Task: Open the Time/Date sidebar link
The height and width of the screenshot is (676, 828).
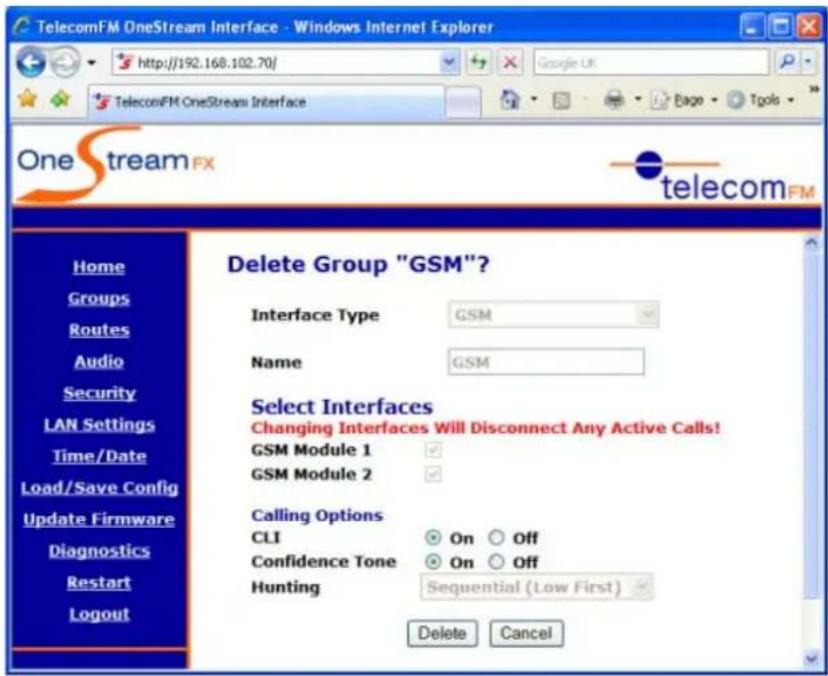Action: pyautogui.click(x=99, y=456)
